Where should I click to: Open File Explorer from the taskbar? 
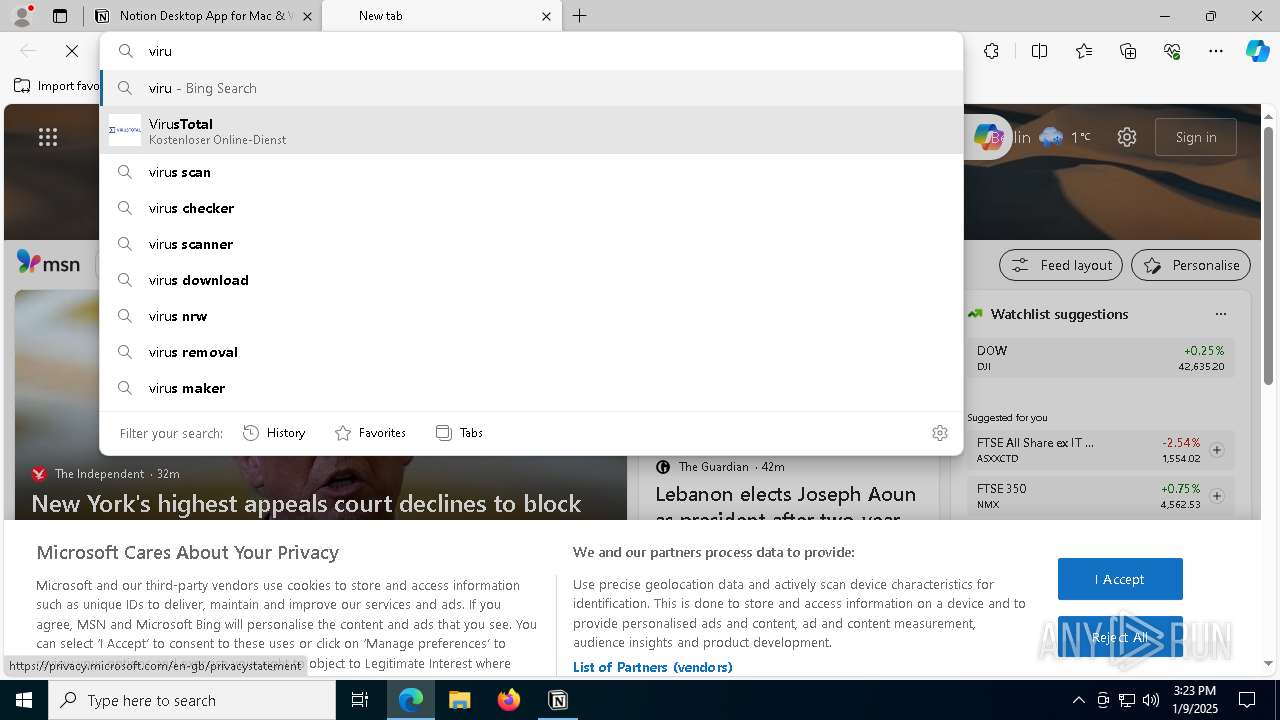[459, 700]
